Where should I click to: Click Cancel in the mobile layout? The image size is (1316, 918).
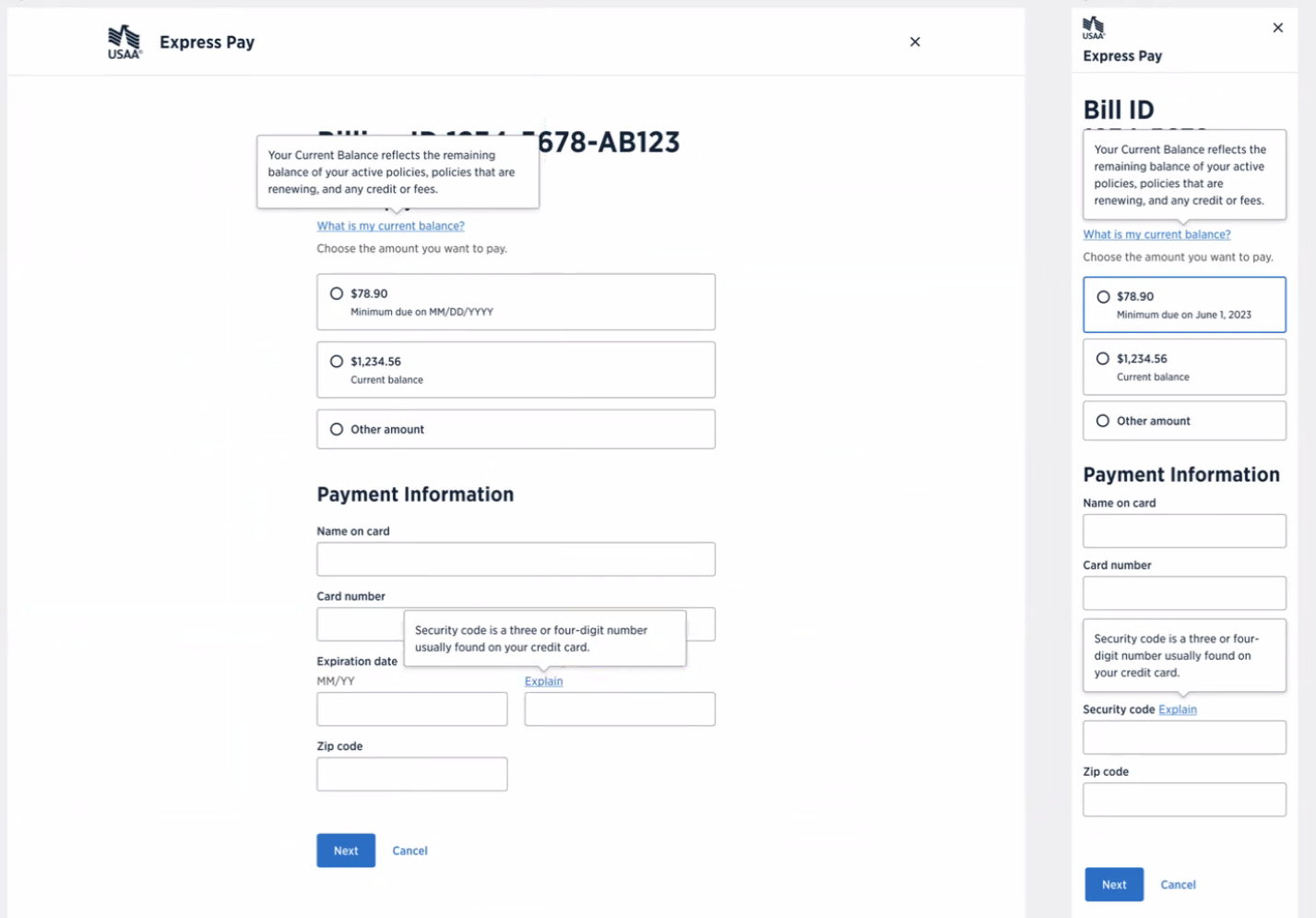[x=1178, y=885]
